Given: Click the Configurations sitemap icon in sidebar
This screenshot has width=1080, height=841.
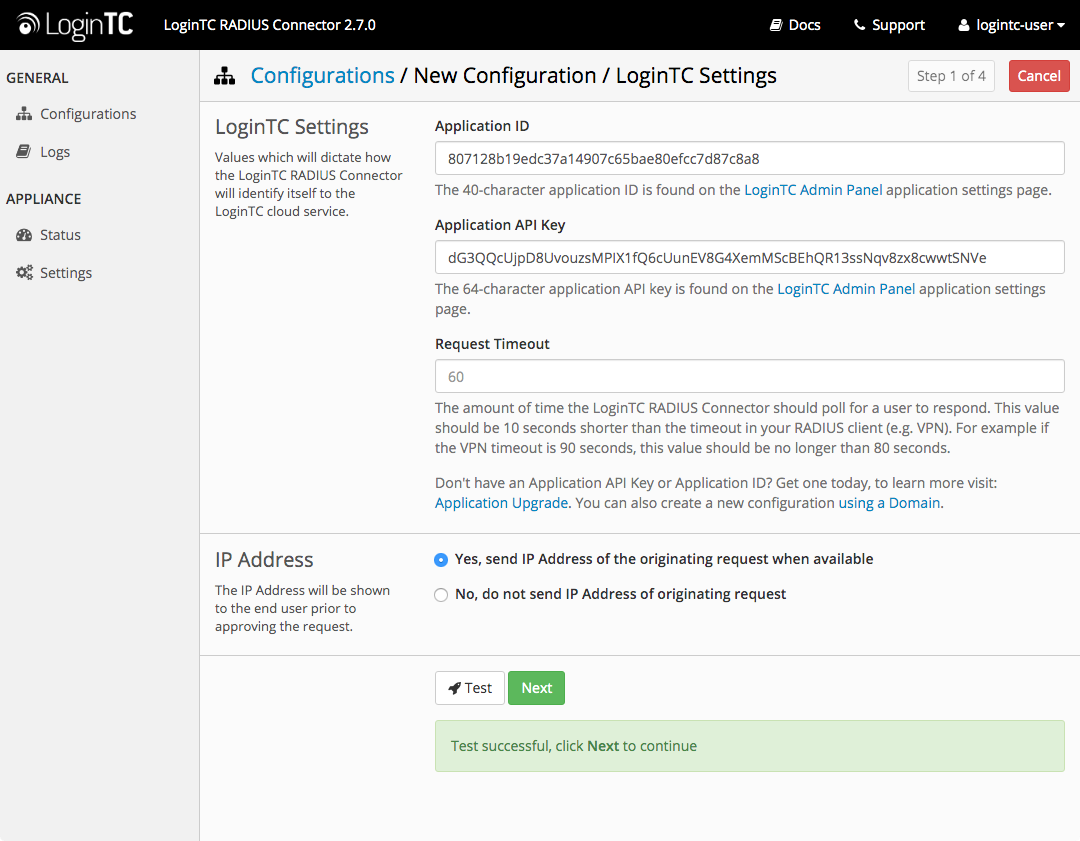Looking at the screenshot, I should [24, 114].
